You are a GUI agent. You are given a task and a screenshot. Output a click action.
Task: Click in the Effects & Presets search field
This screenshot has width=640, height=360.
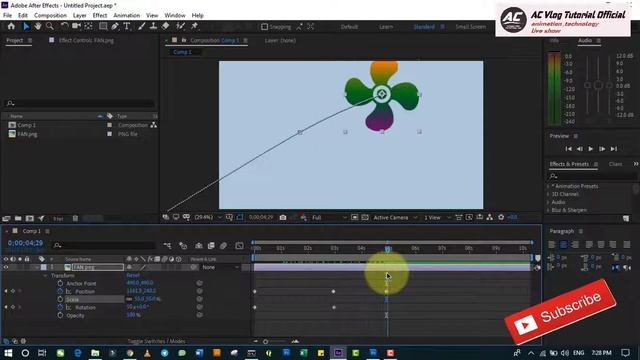(592, 176)
